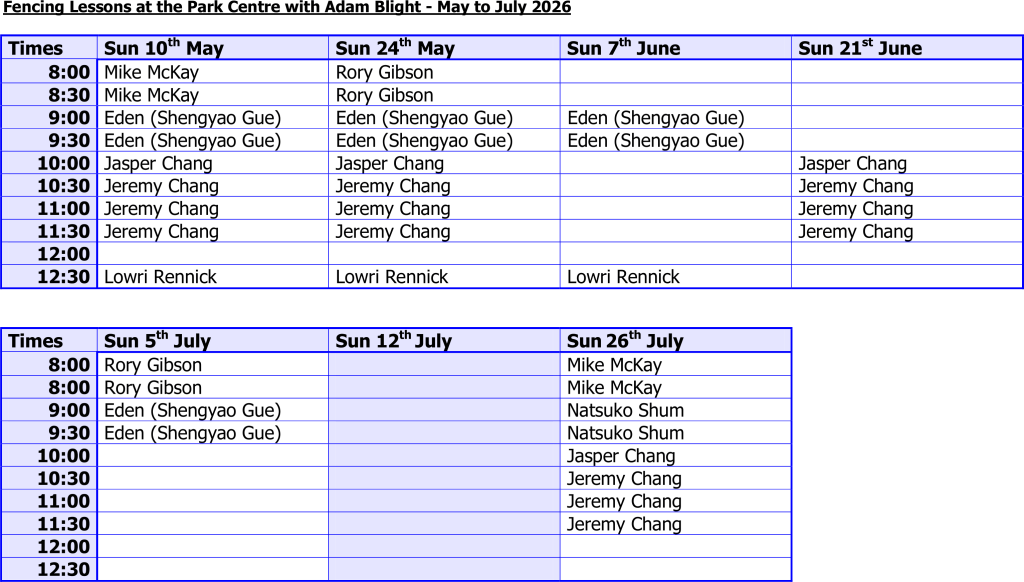Click Mike McKay at 8:00 on 10th May
Image resolution: width=1024 pixels, height=582 pixels.
(x=151, y=72)
